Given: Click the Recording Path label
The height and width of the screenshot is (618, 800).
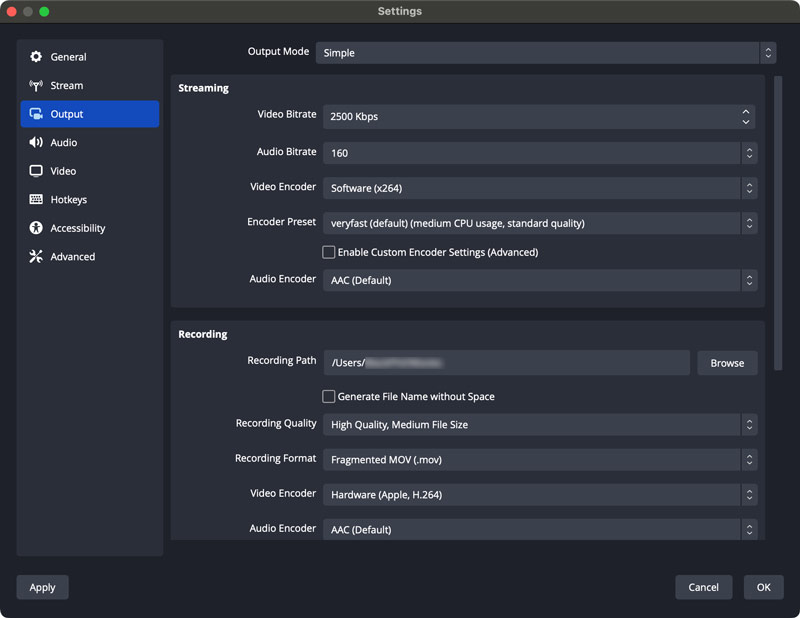Looking at the screenshot, I should [282, 360].
